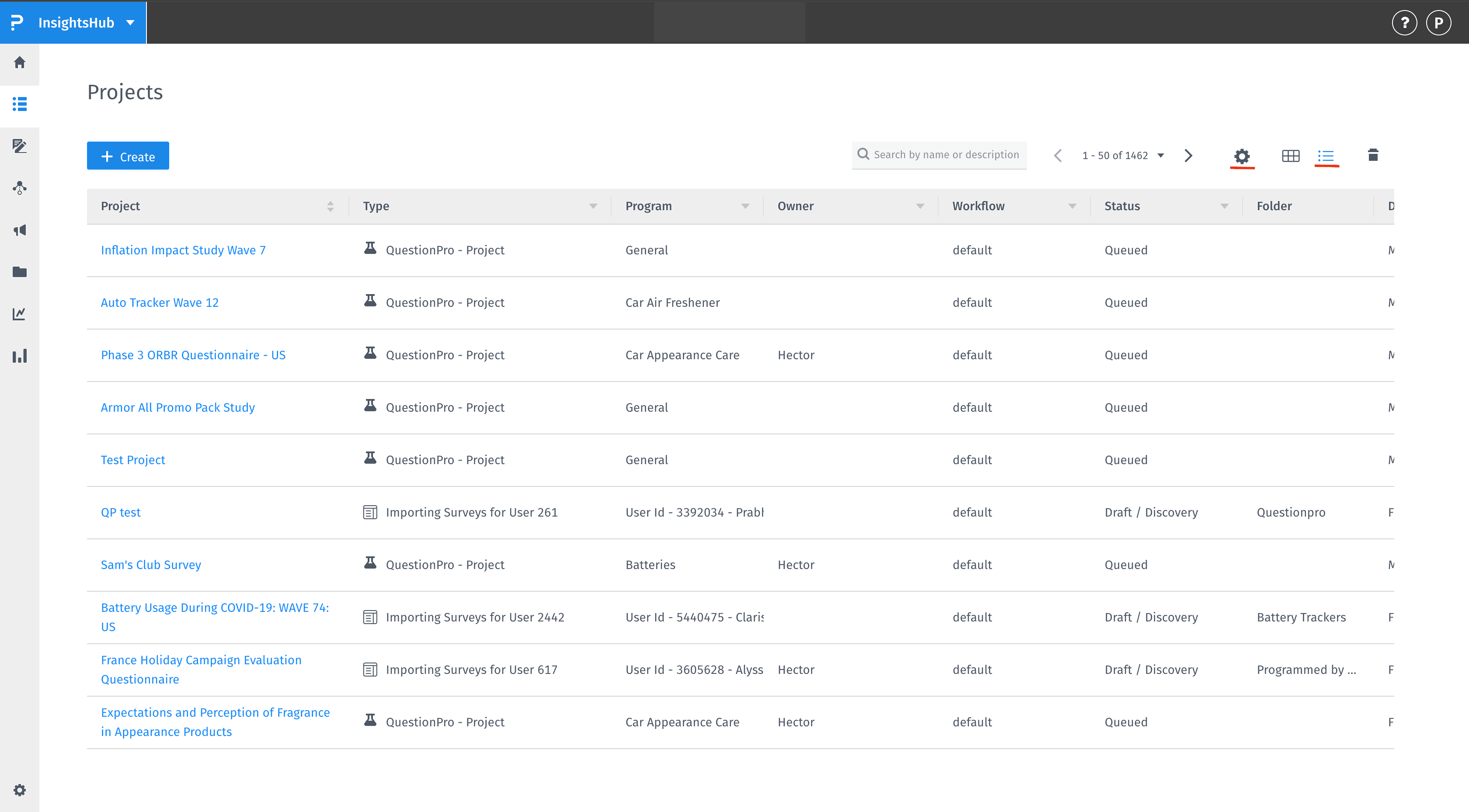Sort by Project column arrows

point(330,206)
